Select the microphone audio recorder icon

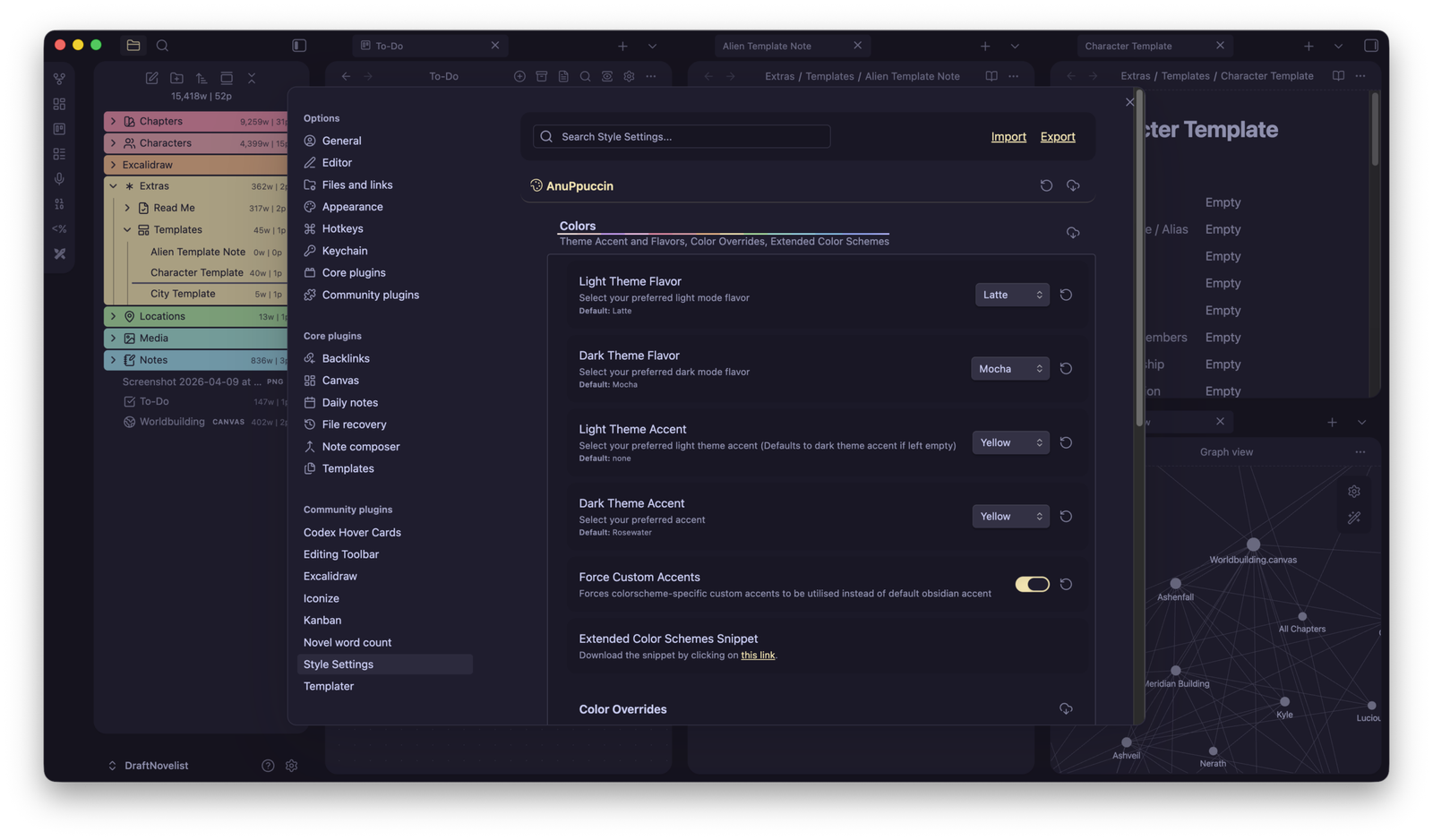pyautogui.click(x=59, y=178)
